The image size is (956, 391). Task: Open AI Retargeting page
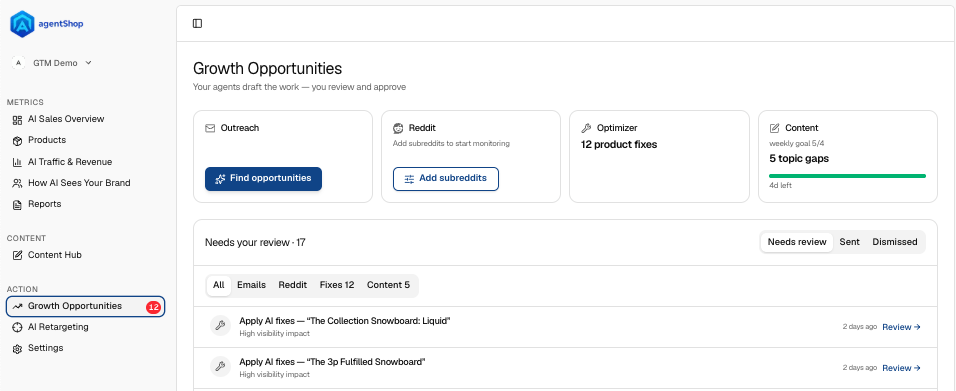58,327
